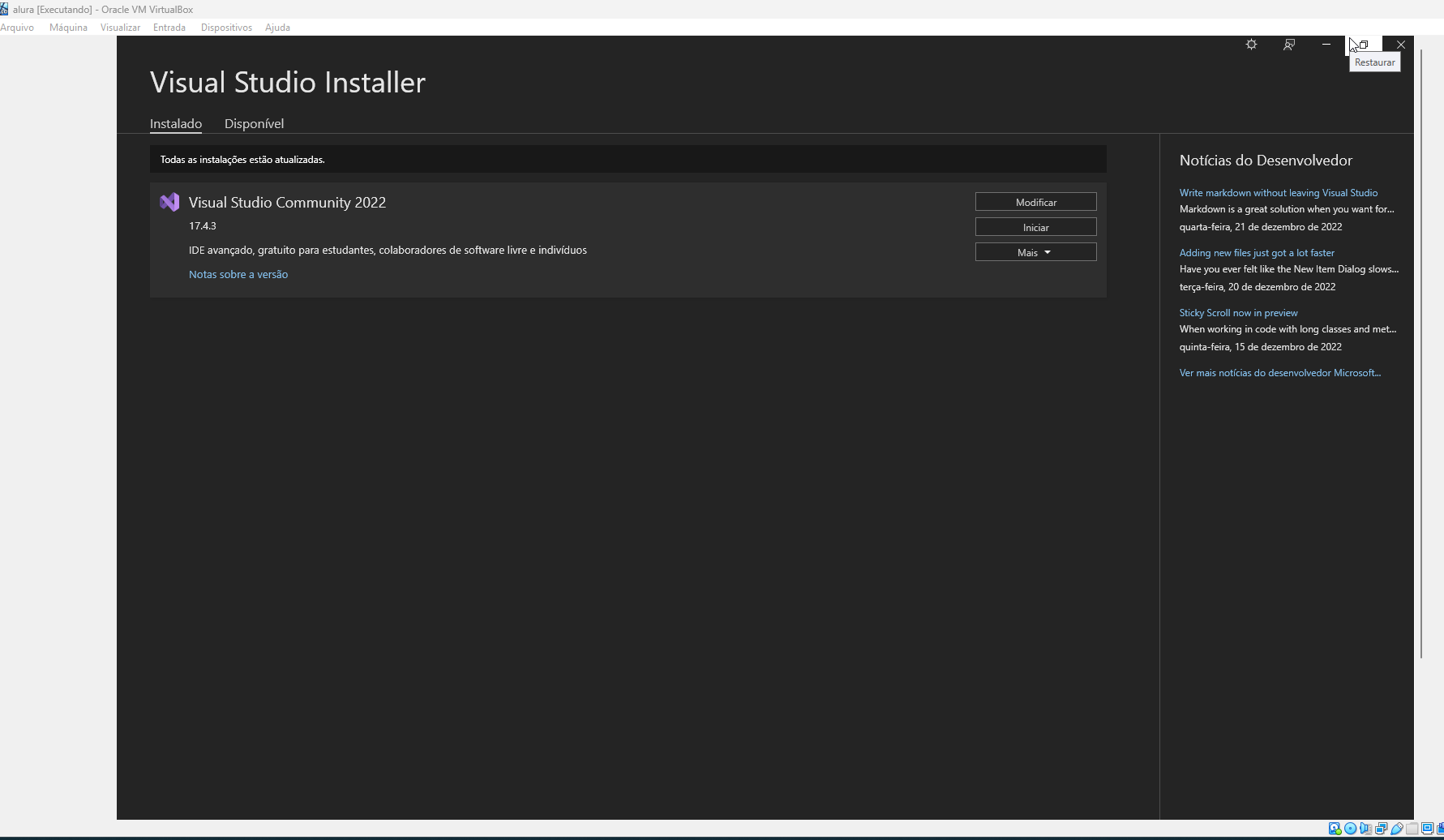This screenshot has width=1444, height=840.
Task: Click the VirtualBox display status icon
Action: tap(1427, 828)
